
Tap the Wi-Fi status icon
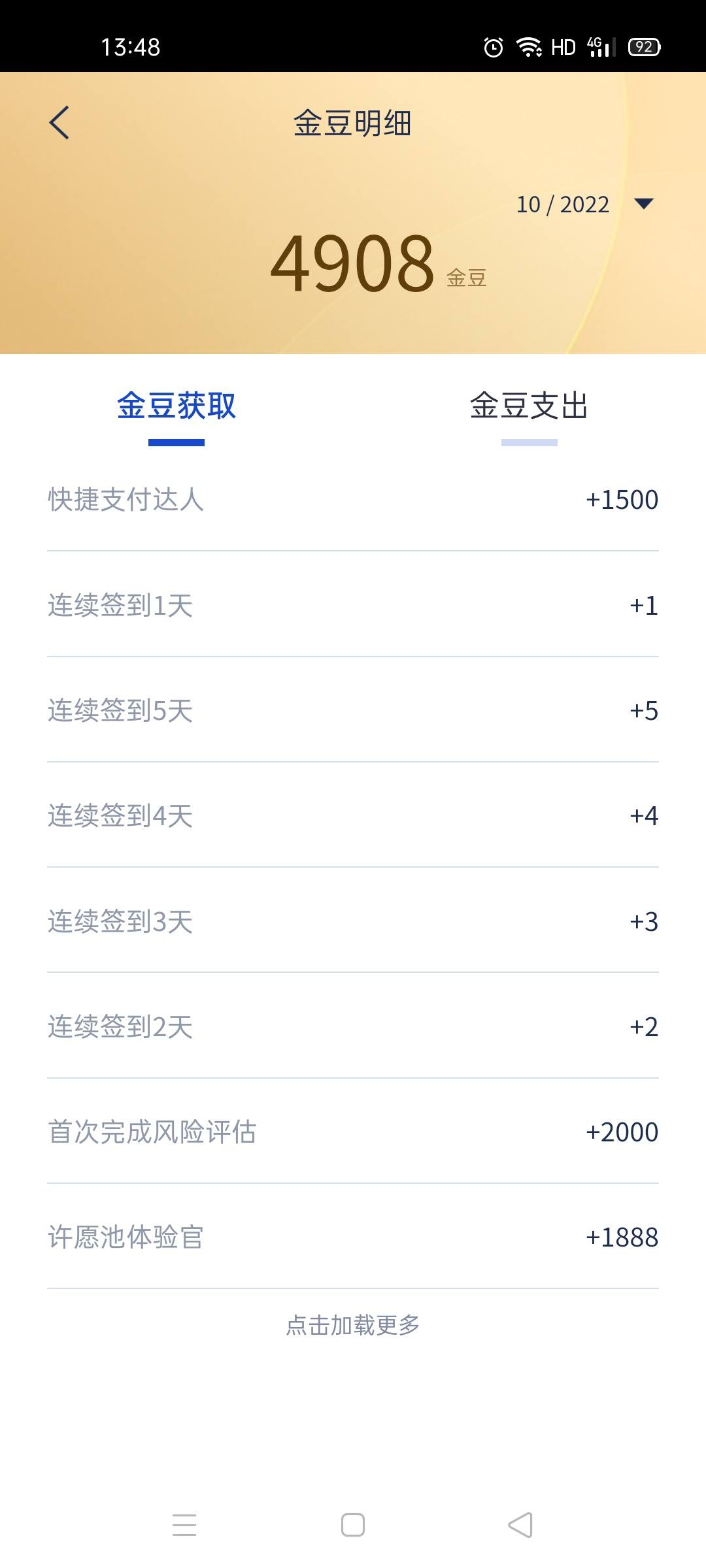click(x=529, y=47)
